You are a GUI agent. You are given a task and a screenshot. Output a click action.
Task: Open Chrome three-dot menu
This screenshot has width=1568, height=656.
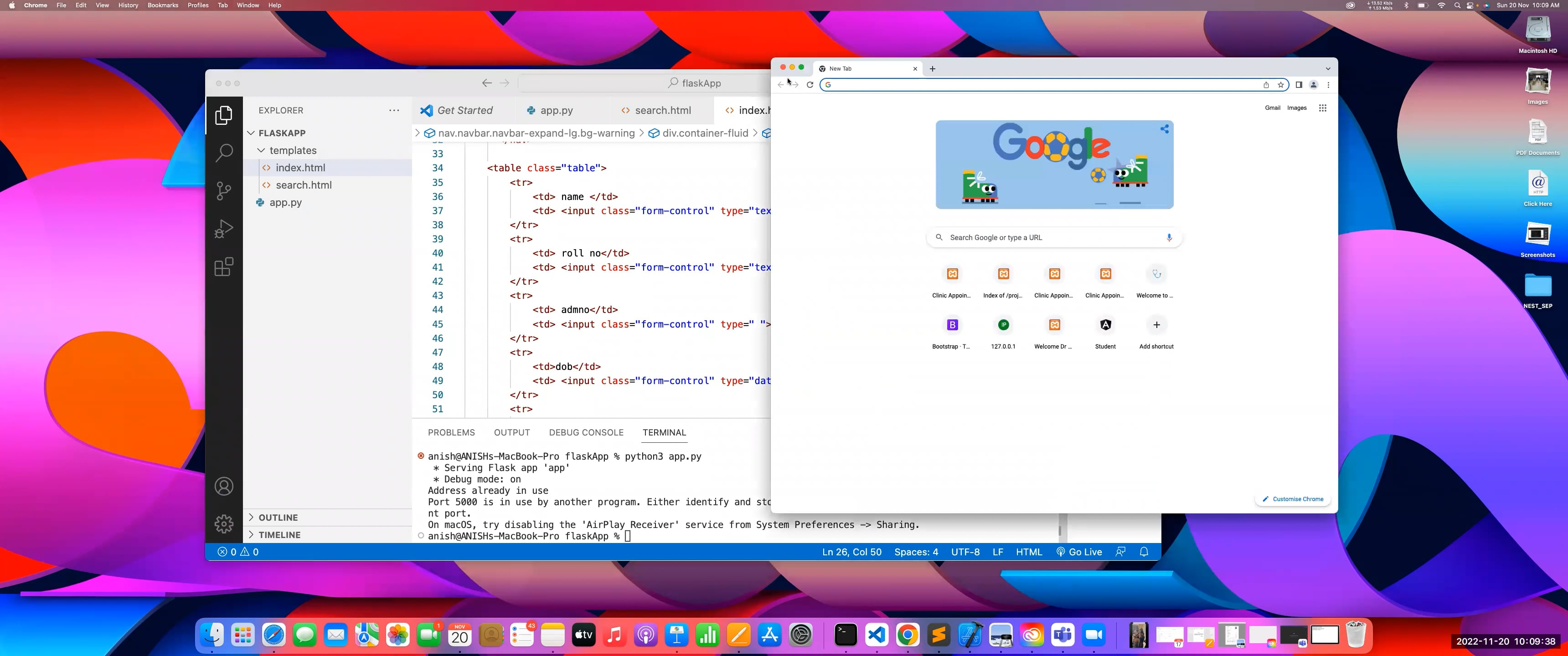click(x=1328, y=85)
